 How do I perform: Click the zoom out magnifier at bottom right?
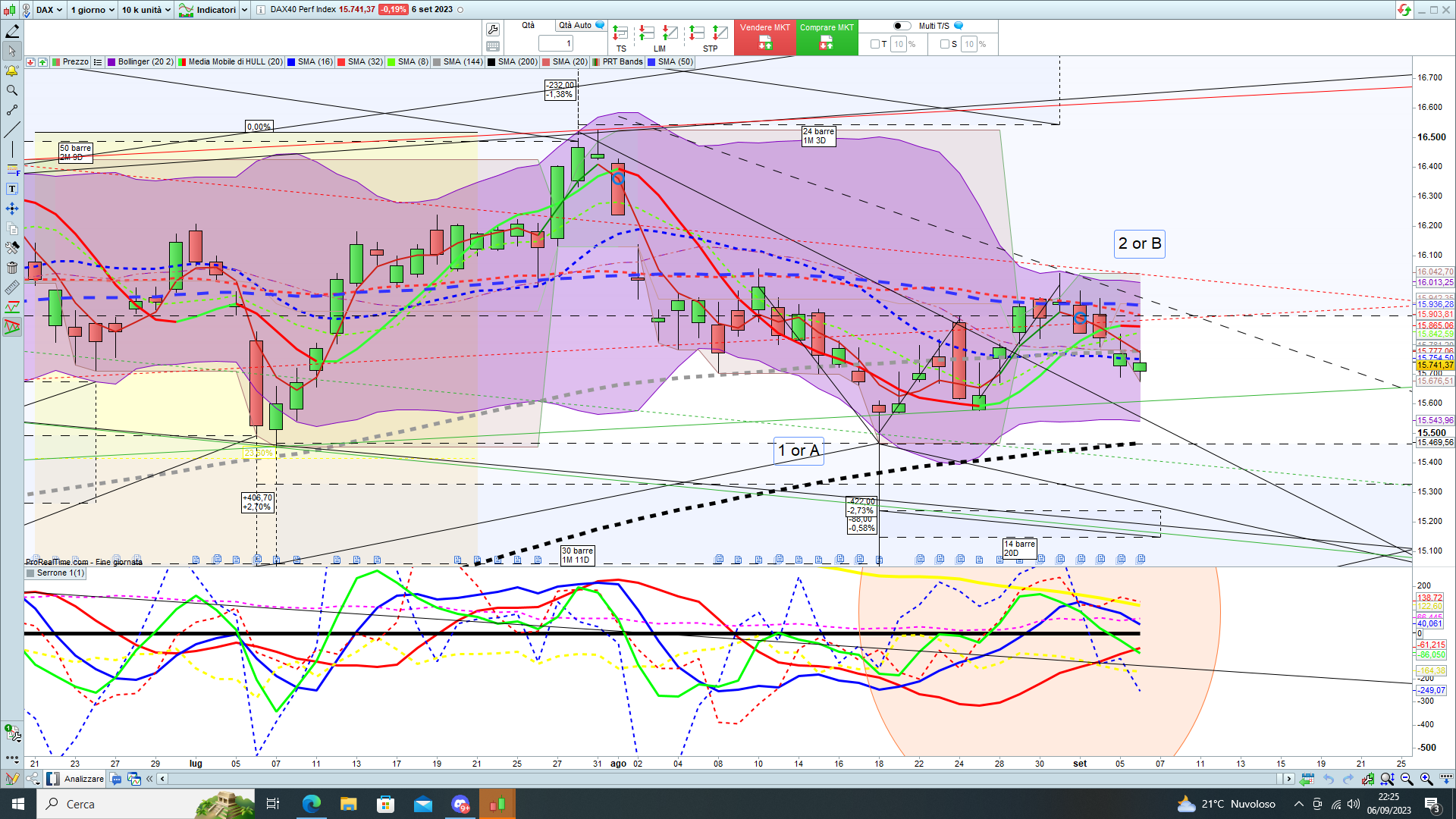click(x=1407, y=779)
